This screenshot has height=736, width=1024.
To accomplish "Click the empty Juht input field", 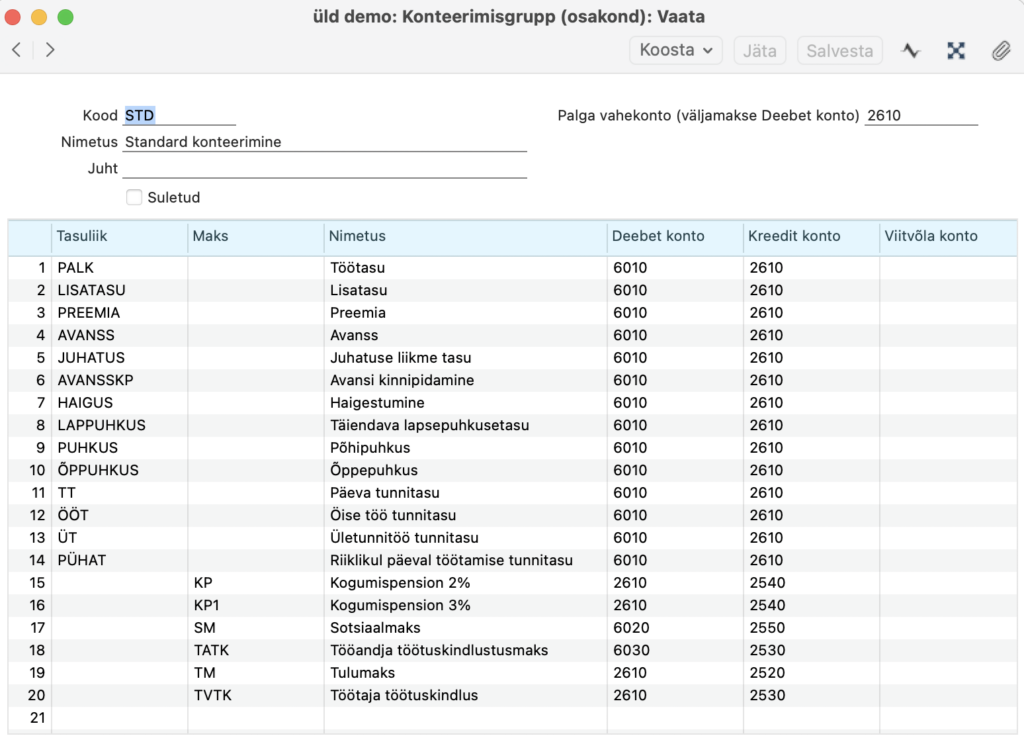I will [324, 168].
